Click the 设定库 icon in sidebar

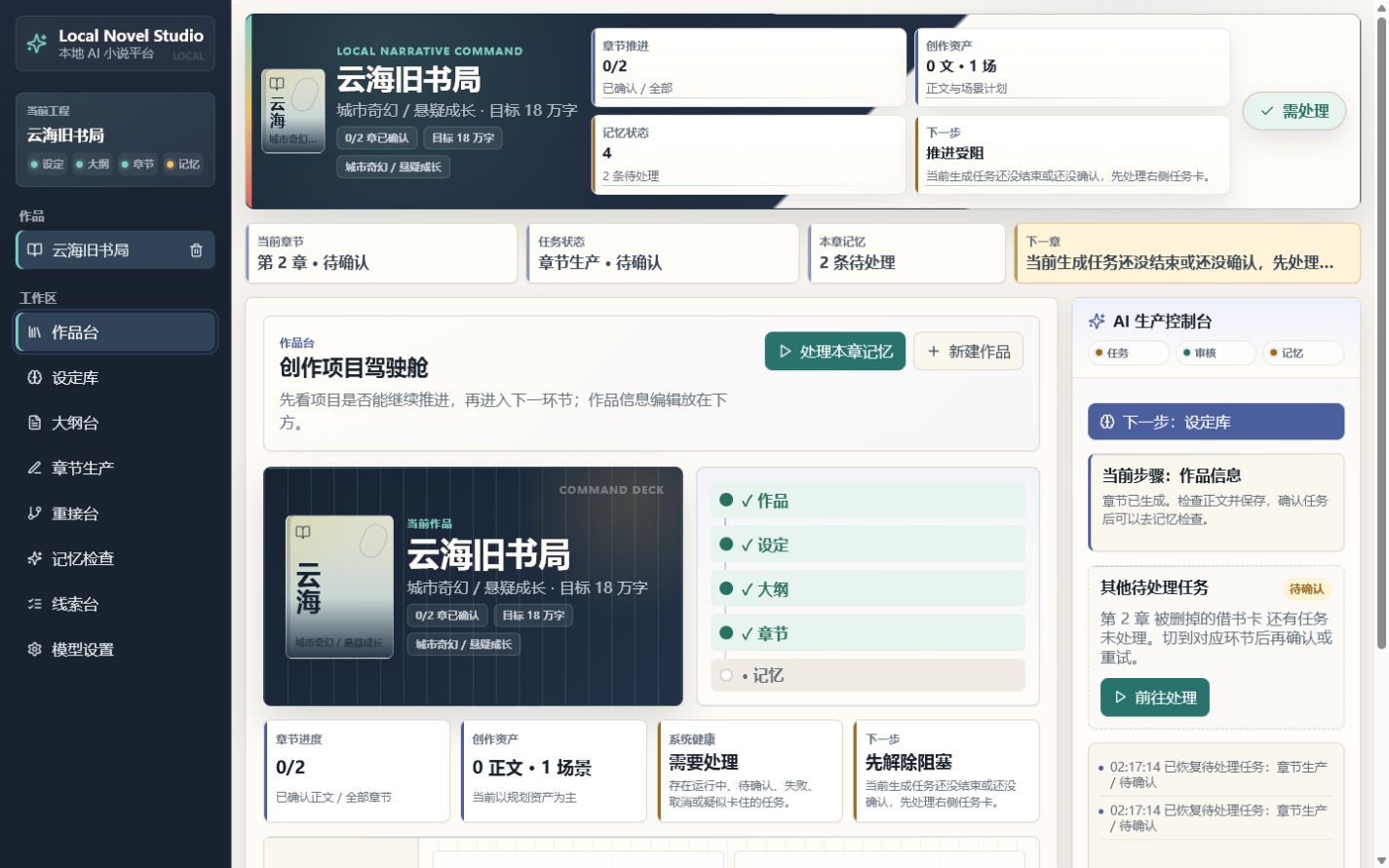click(x=34, y=377)
